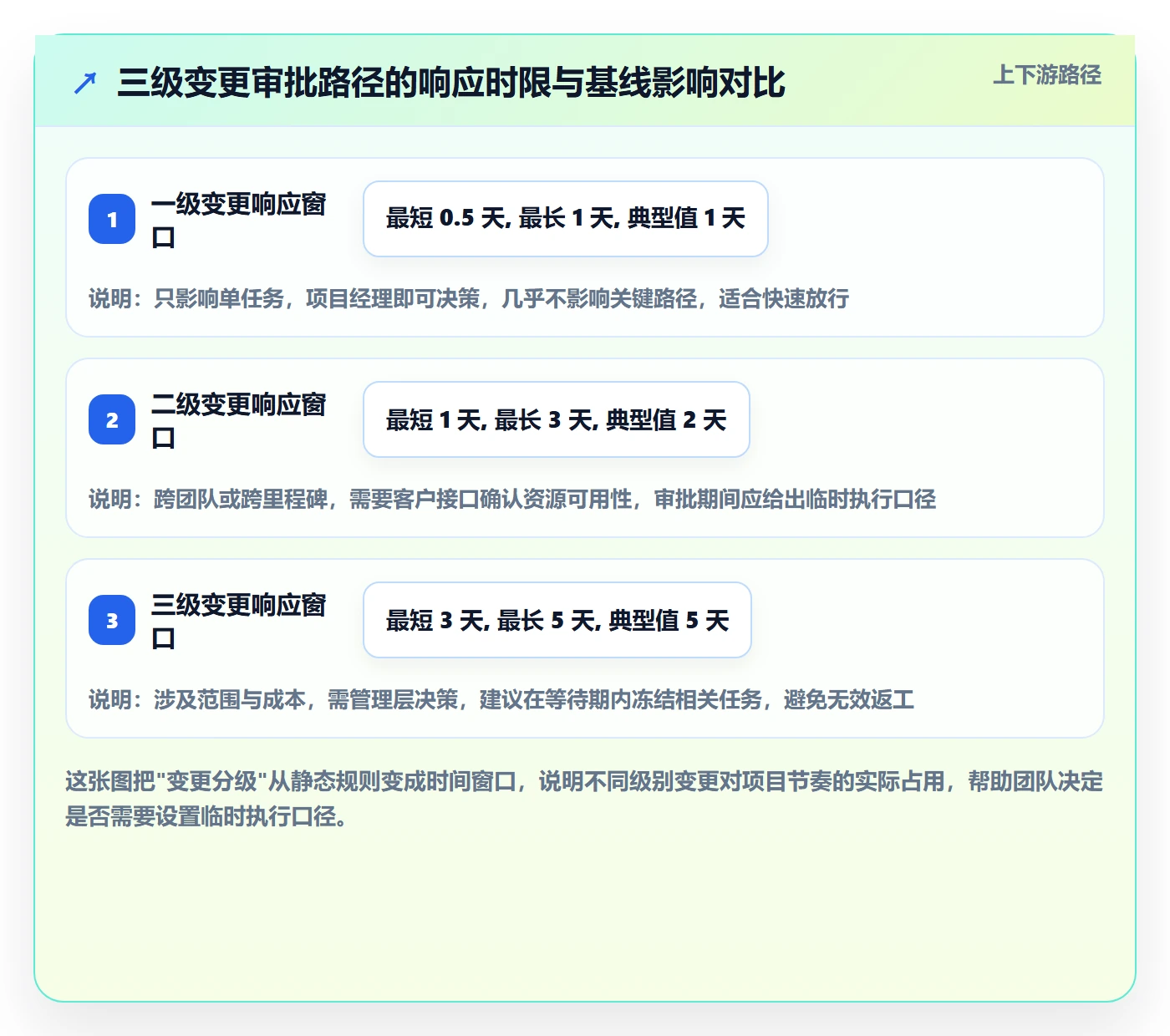Click the summary paragraph starting with 这张图把
The image size is (1170, 1036).
tap(584, 799)
